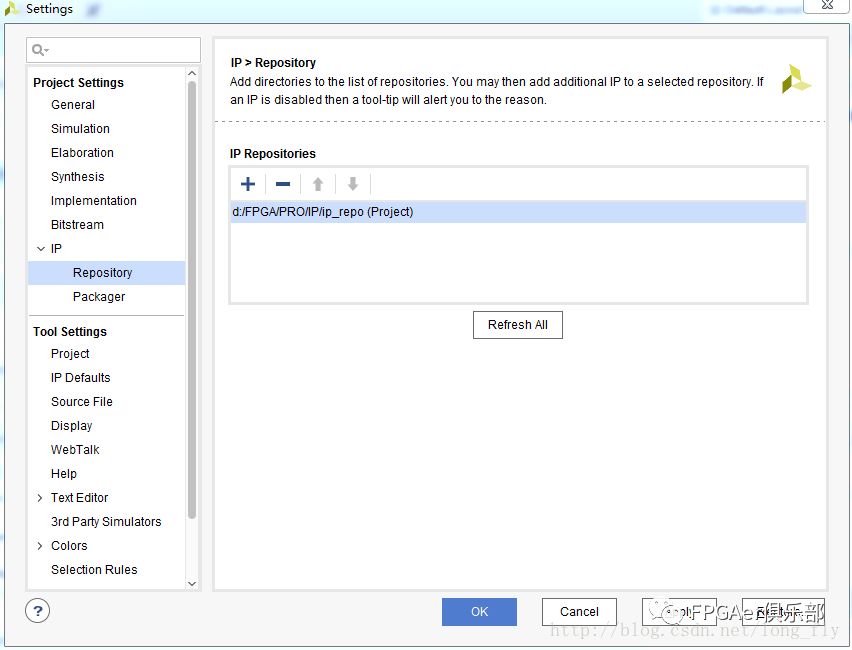Open Display settings
Screen dimensions: 852x650
[x=72, y=426]
